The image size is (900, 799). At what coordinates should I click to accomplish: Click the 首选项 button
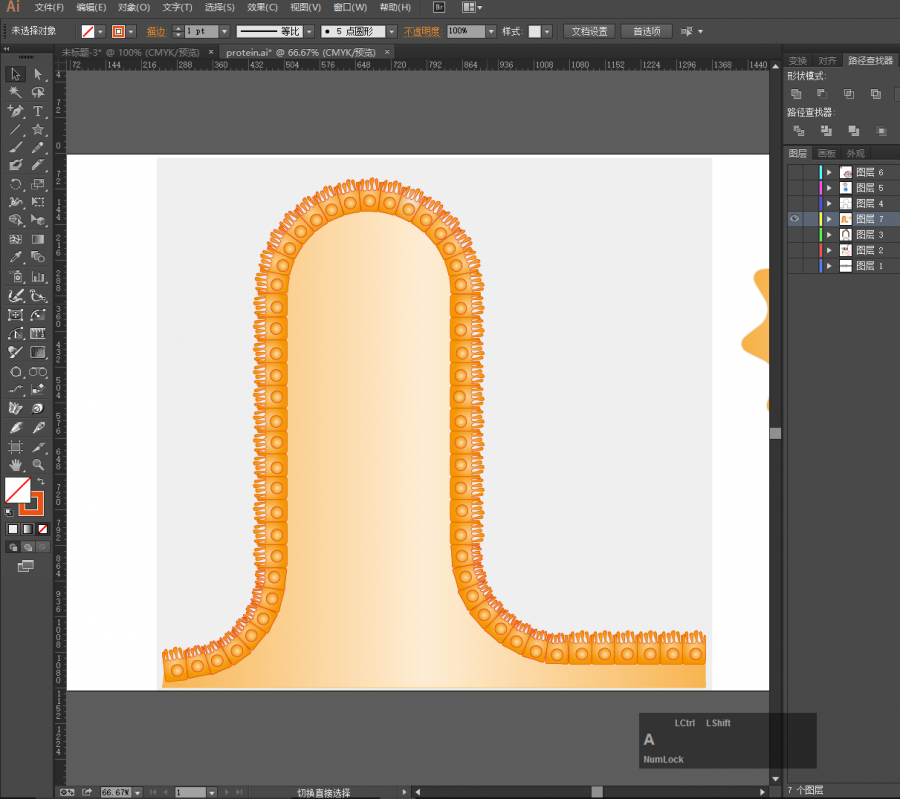[645, 31]
